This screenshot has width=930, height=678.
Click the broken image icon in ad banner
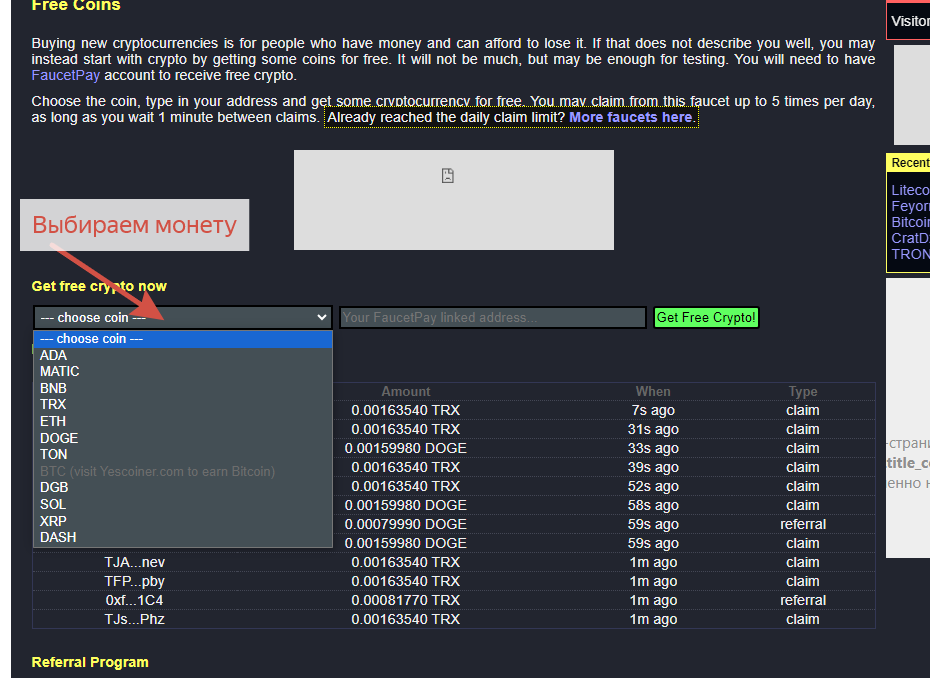pos(448,176)
